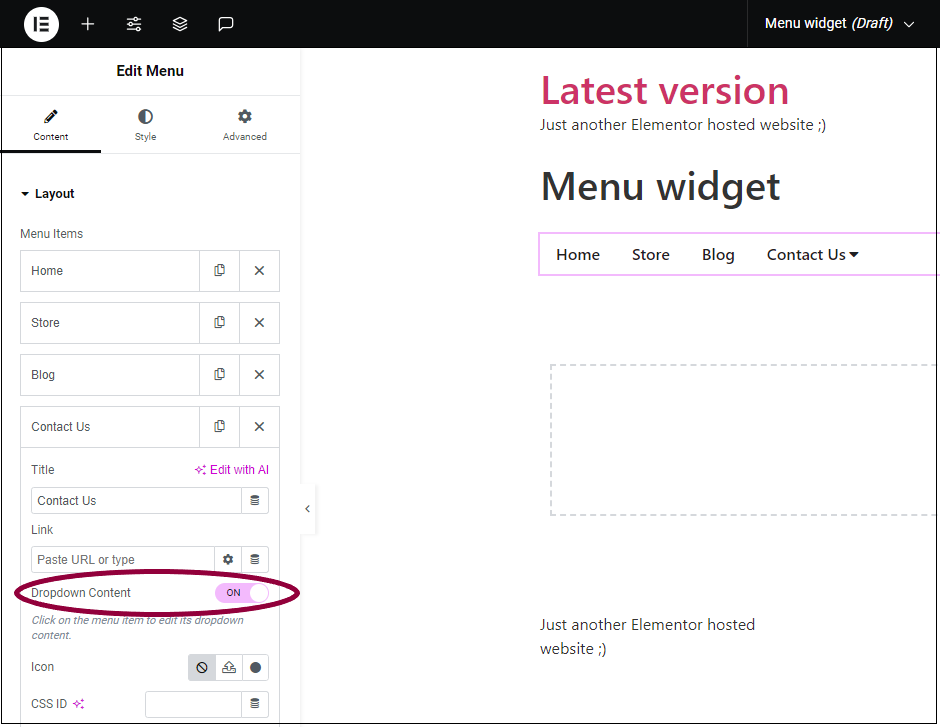Image resolution: width=940 pixels, height=727 pixels.
Task: Remove the Blog menu item
Action: pos(259,375)
